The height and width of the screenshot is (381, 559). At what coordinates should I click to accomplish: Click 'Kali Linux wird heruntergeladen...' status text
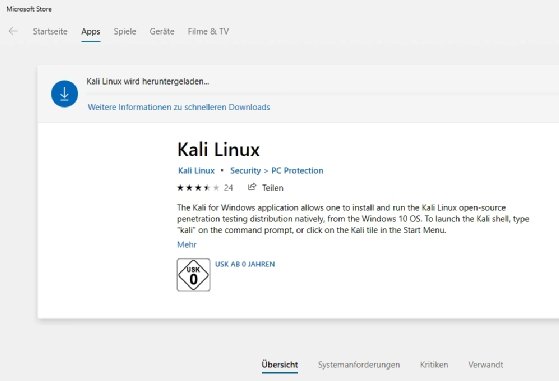click(148, 81)
